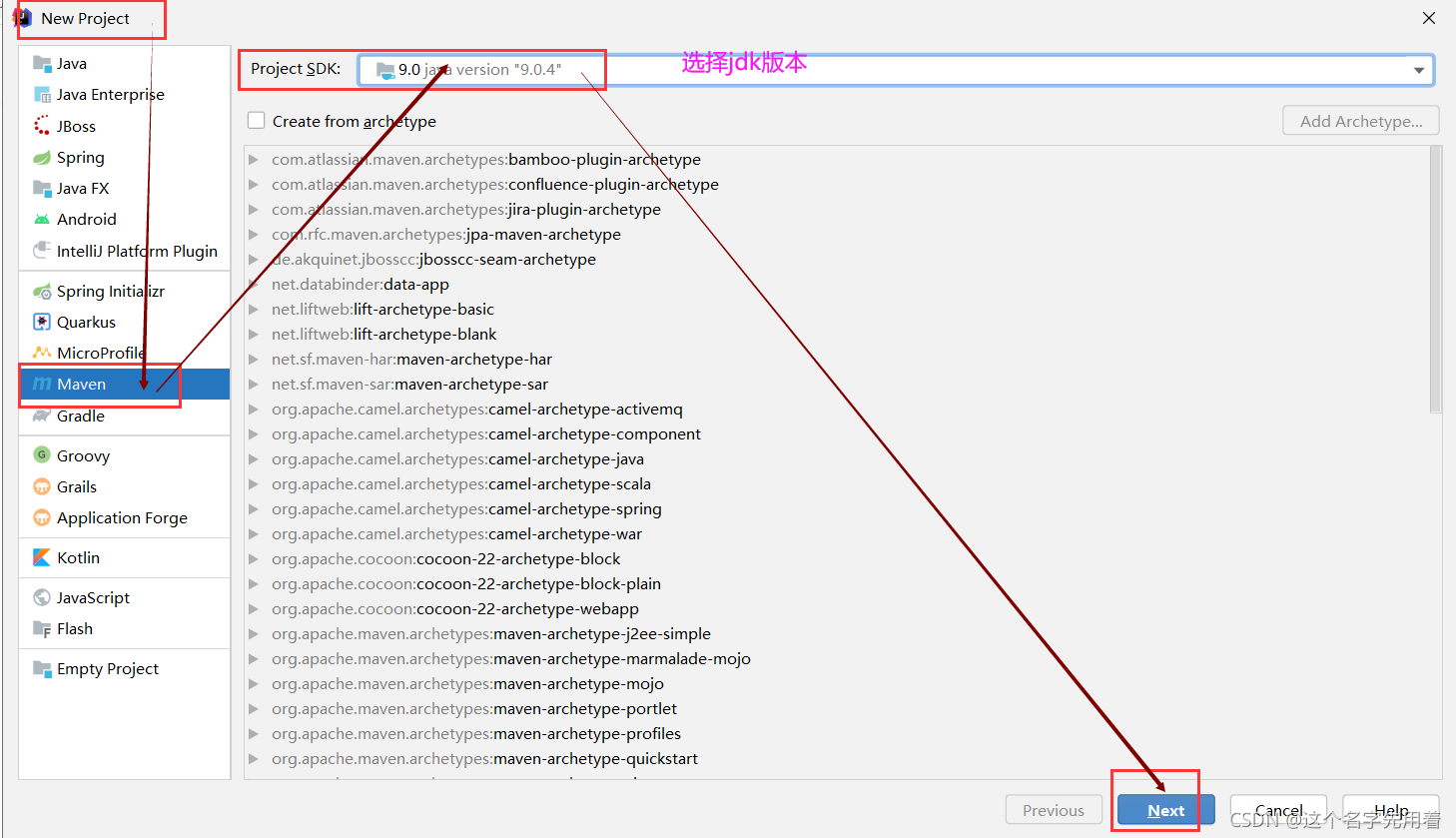Expand the camel-archetype-java node
This screenshot has height=838, width=1456.
click(254, 458)
